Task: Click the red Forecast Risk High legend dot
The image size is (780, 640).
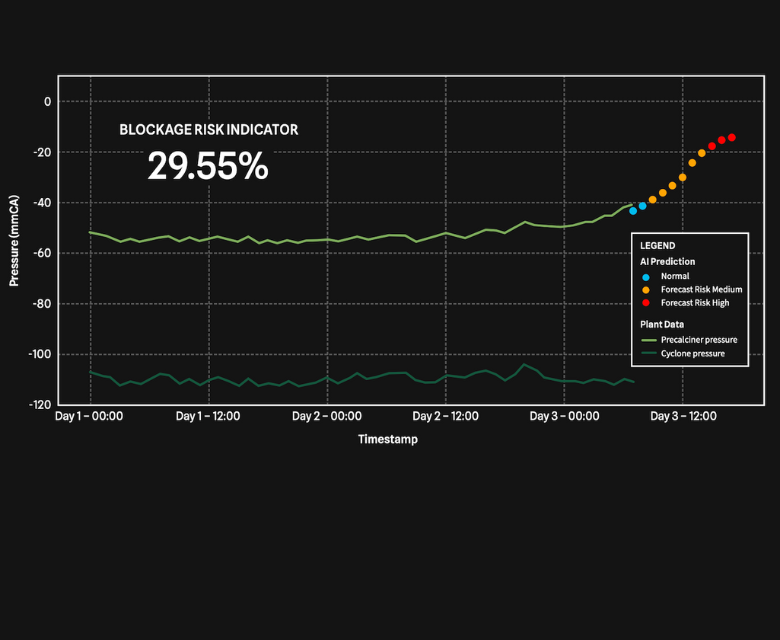Action: click(x=646, y=302)
